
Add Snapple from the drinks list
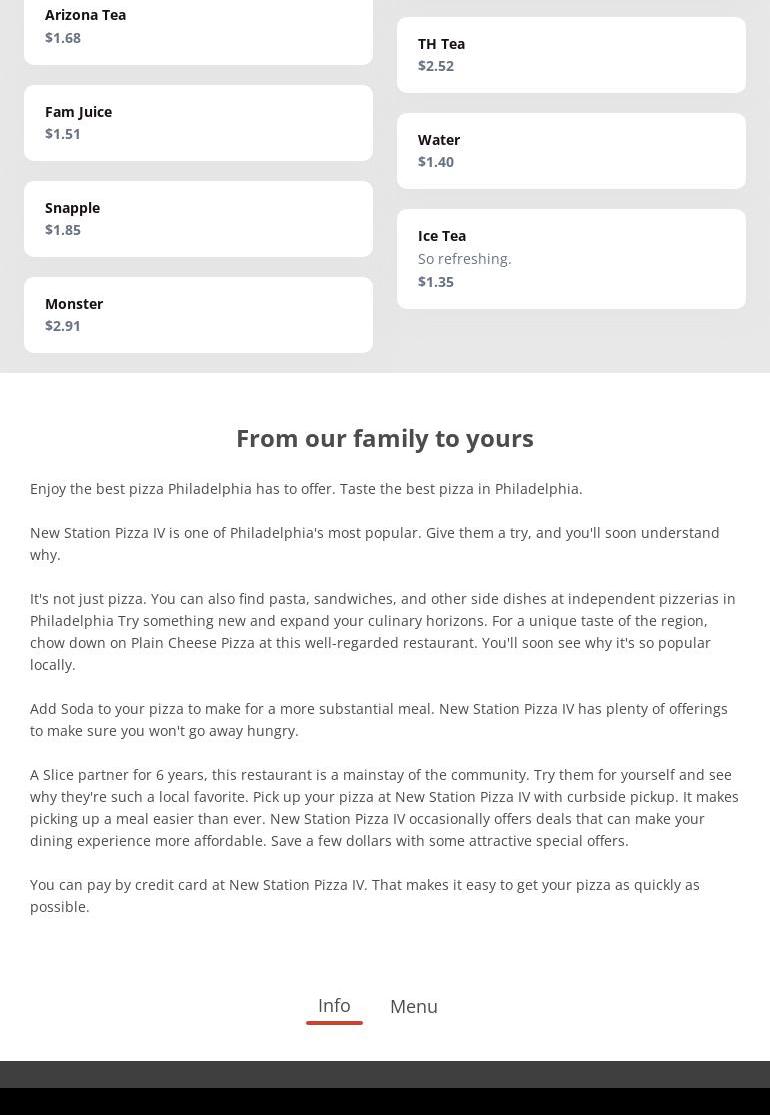coord(198,219)
